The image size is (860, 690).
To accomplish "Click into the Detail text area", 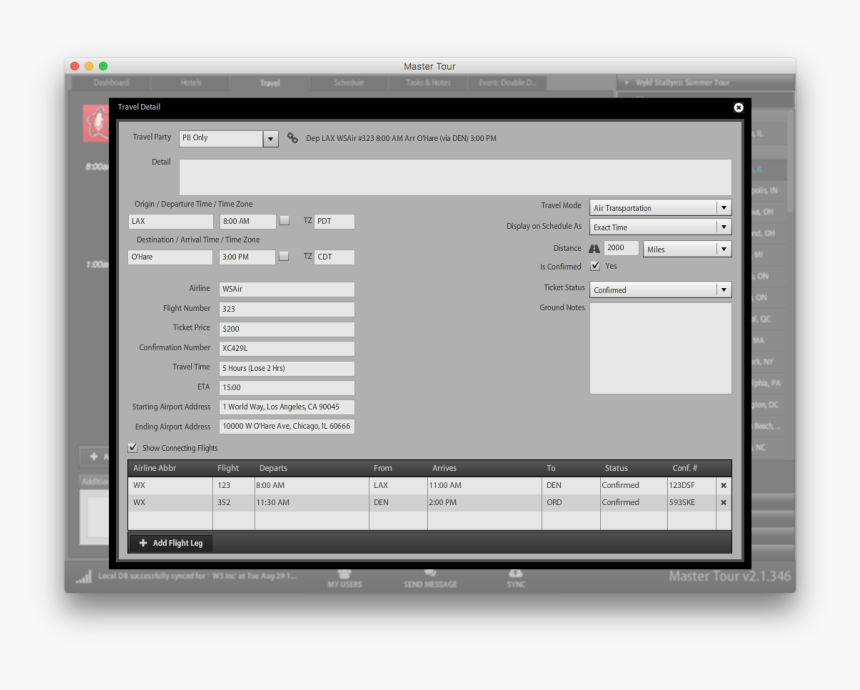I will click(x=455, y=177).
